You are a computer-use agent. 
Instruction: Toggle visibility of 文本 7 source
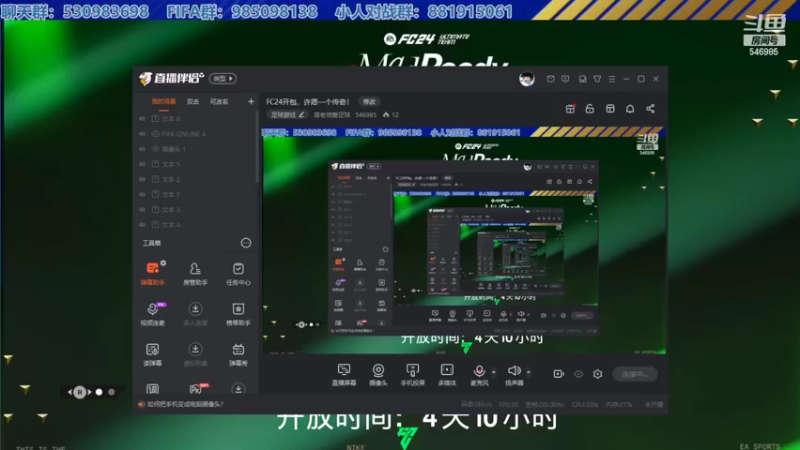142,194
